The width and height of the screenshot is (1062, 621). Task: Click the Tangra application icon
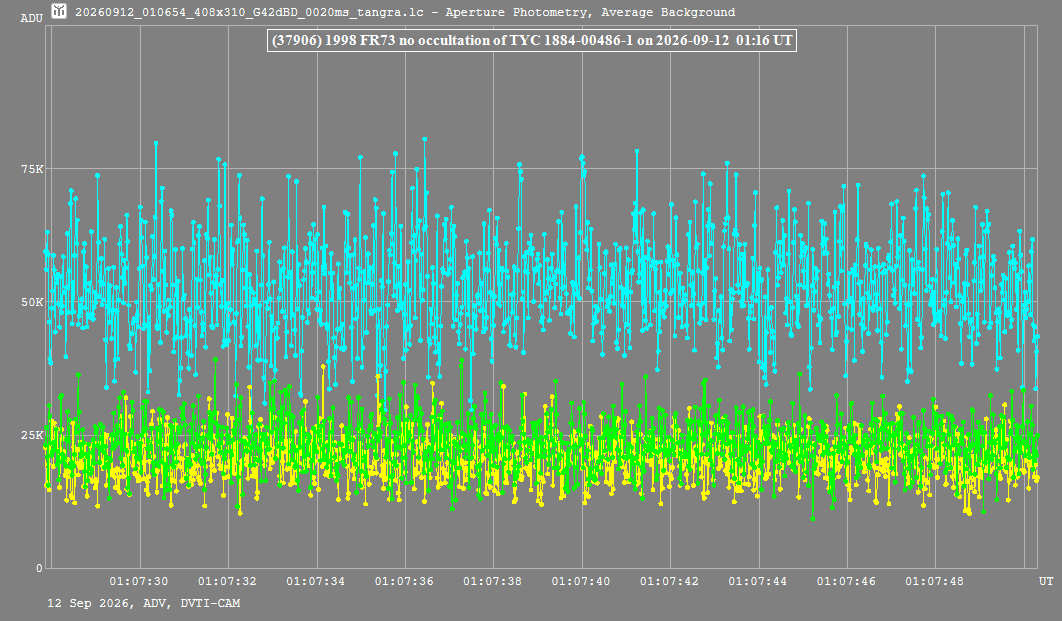click(x=60, y=11)
